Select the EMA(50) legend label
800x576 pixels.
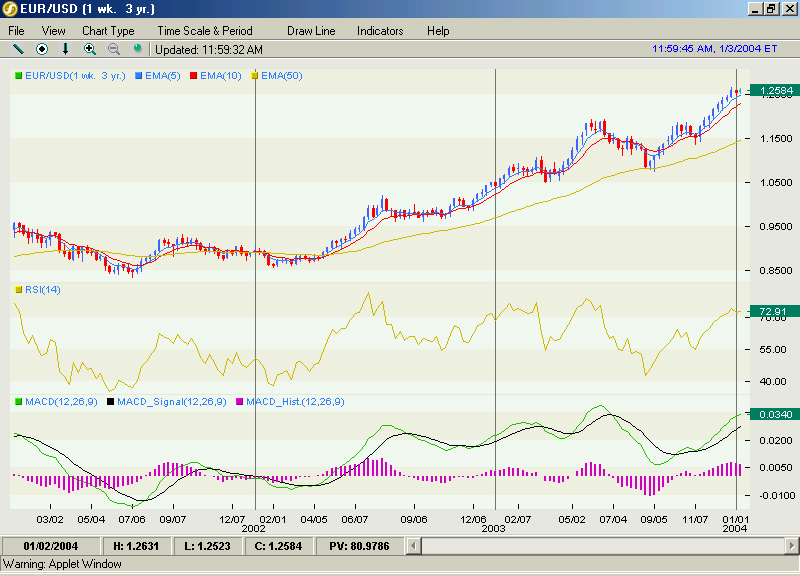tap(282, 76)
